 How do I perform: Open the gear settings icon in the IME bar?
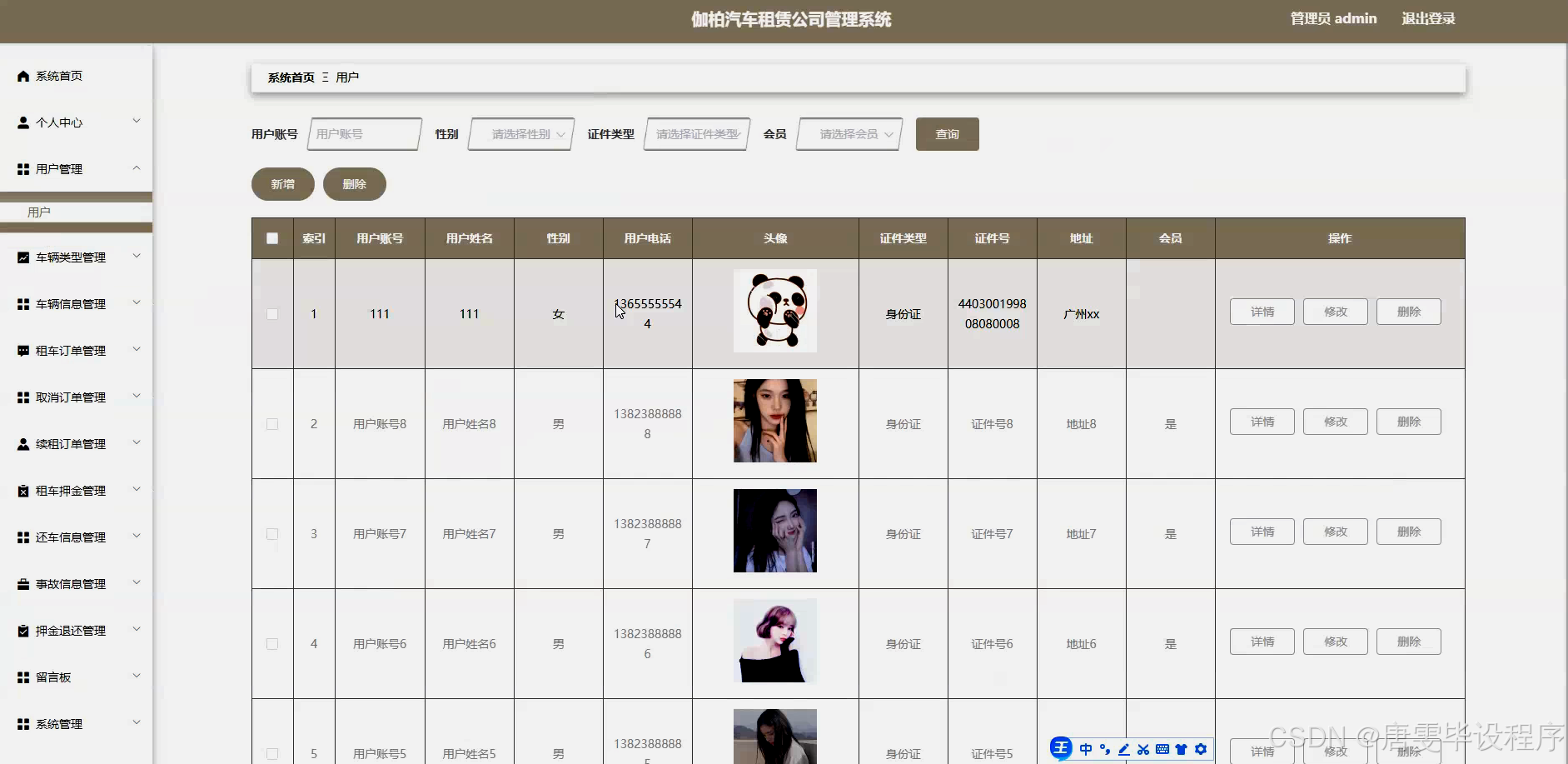(1201, 749)
